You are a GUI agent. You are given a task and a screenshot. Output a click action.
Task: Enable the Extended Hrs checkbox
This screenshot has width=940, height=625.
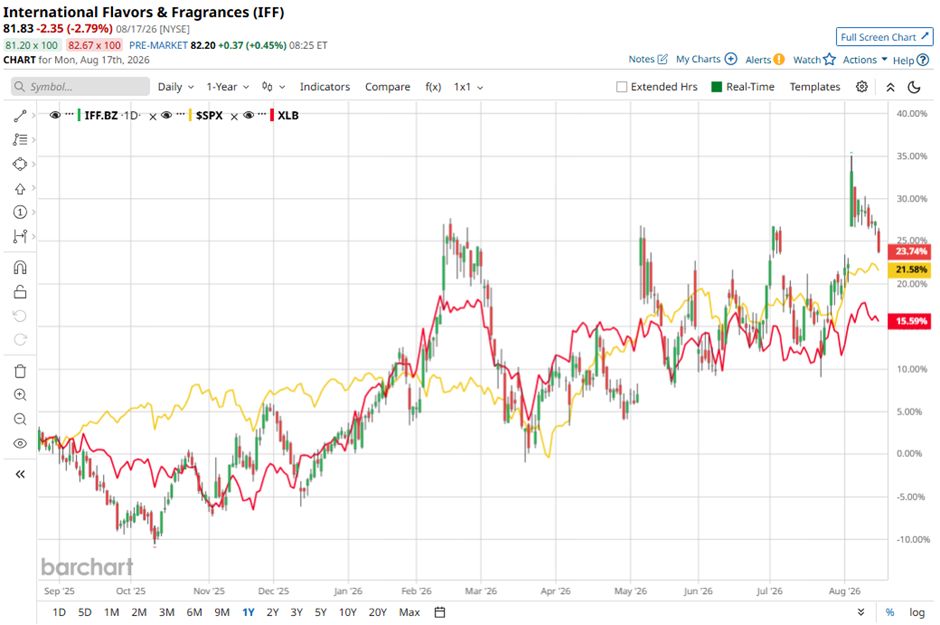tap(622, 87)
